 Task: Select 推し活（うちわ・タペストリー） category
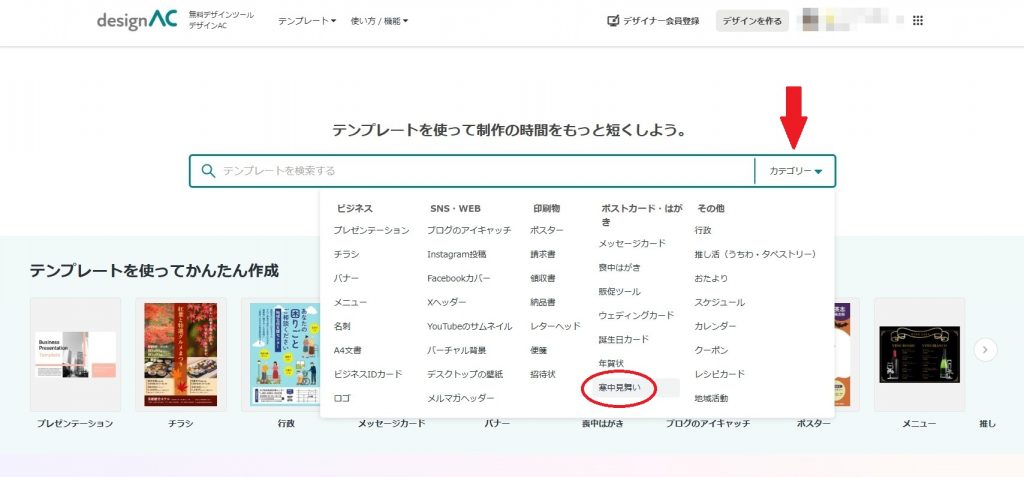[755, 254]
